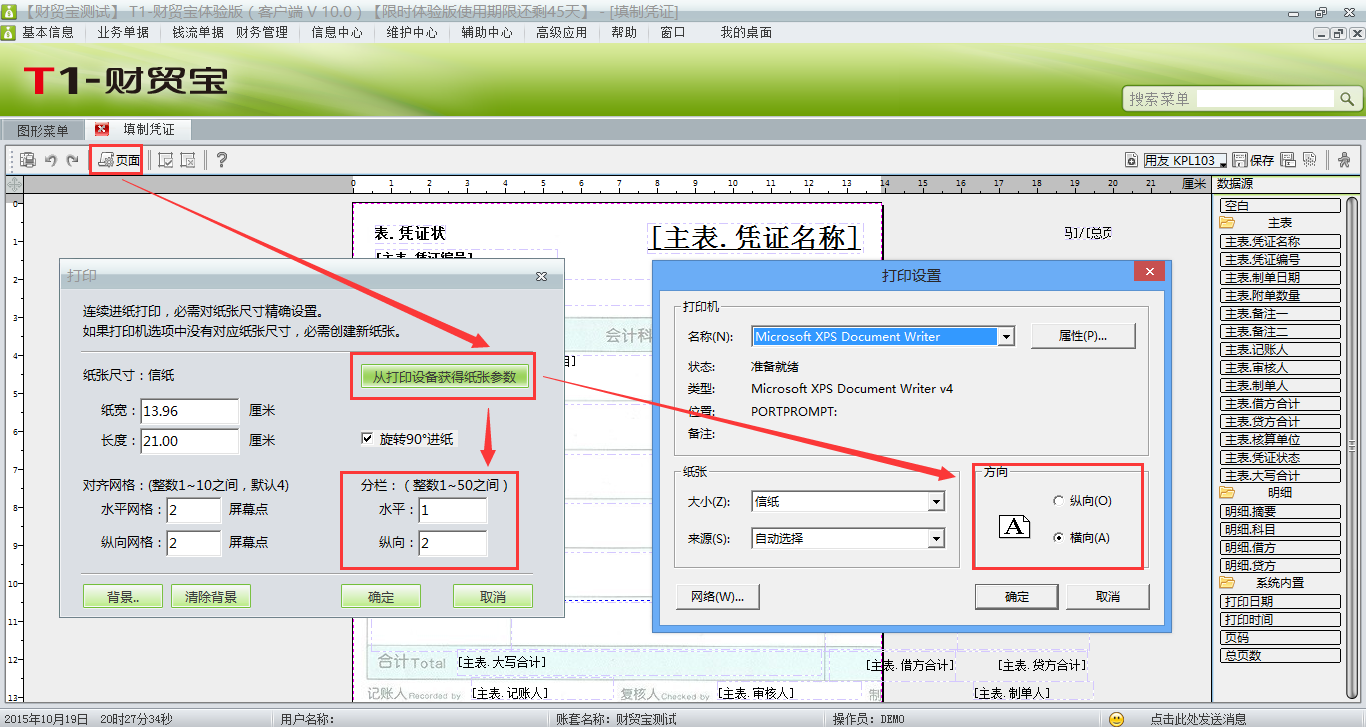Select the 横向(A) radio button
This screenshot has width=1366, height=727.
pos(1058,538)
